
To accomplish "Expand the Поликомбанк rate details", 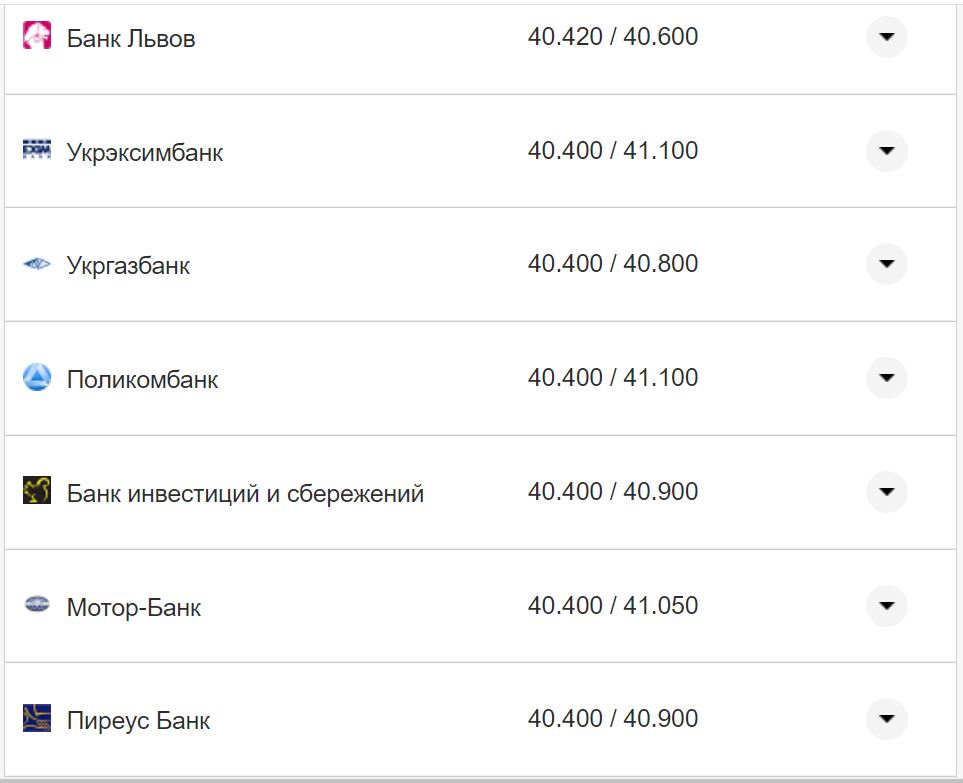I will coord(886,378).
